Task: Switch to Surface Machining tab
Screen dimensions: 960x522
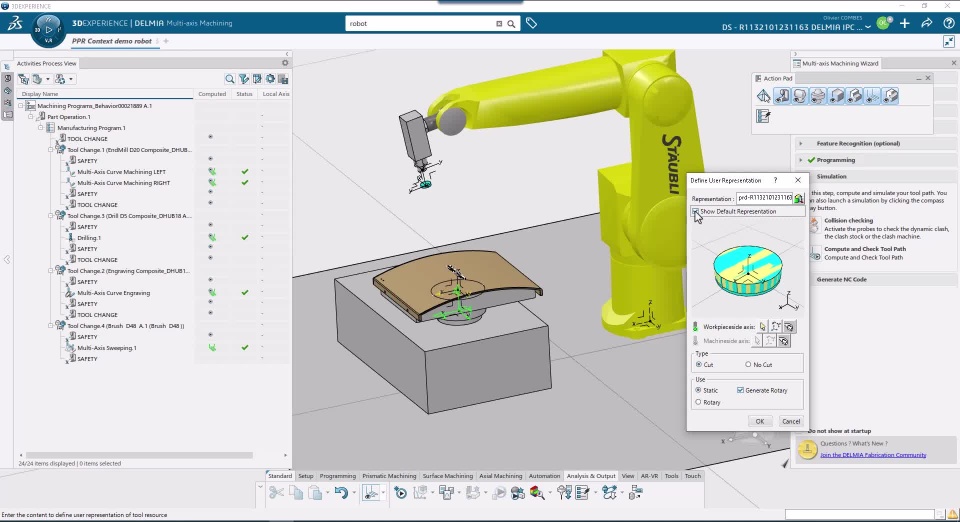Action: tap(448, 476)
